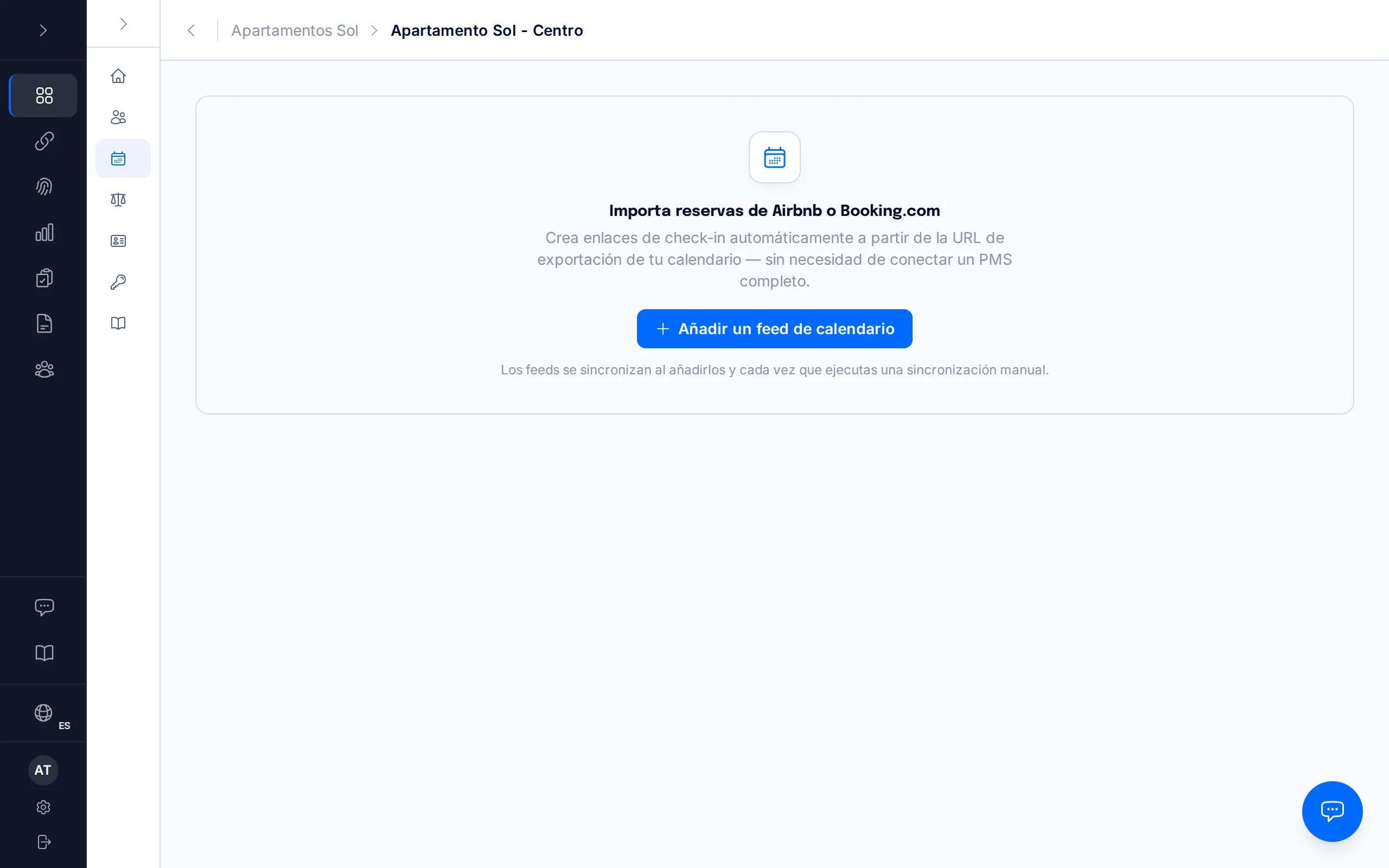Select the ID card icon in submenu
The height and width of the screenshot is (868, 1389).
click(118, 240)
